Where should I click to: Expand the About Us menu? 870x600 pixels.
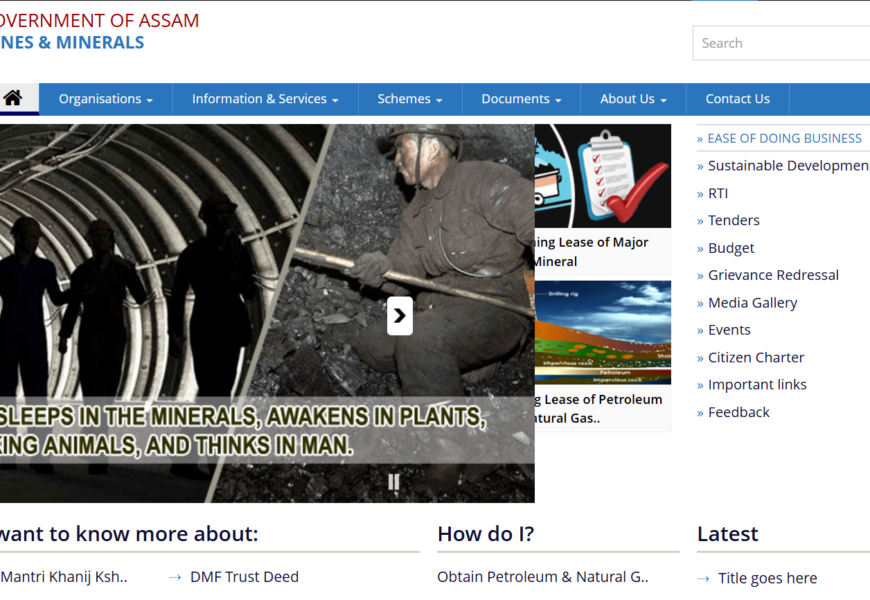pyautogui.click(x=633, y=99)
